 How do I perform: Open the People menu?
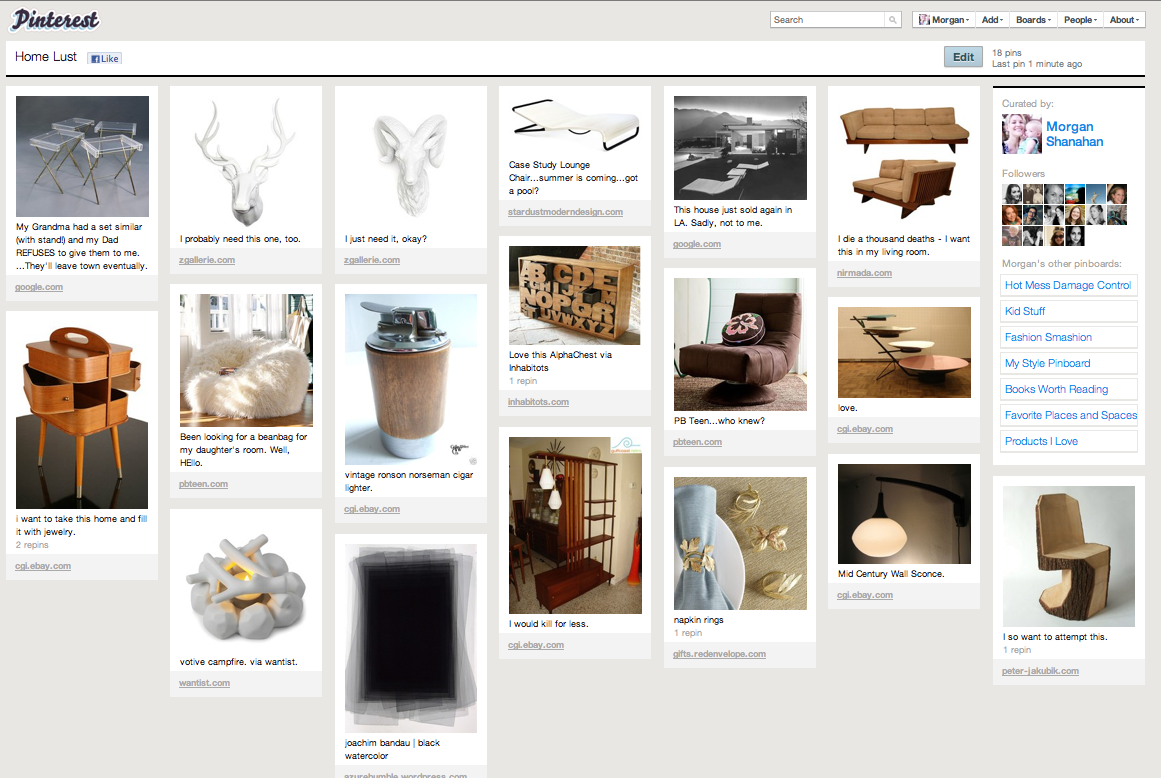1080,20
